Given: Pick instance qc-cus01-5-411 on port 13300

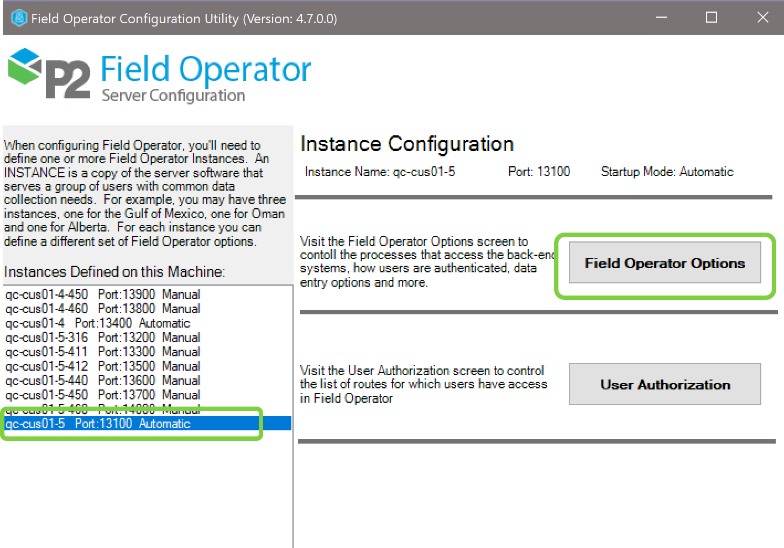Looking at the screenshot, I should (102, 352).
